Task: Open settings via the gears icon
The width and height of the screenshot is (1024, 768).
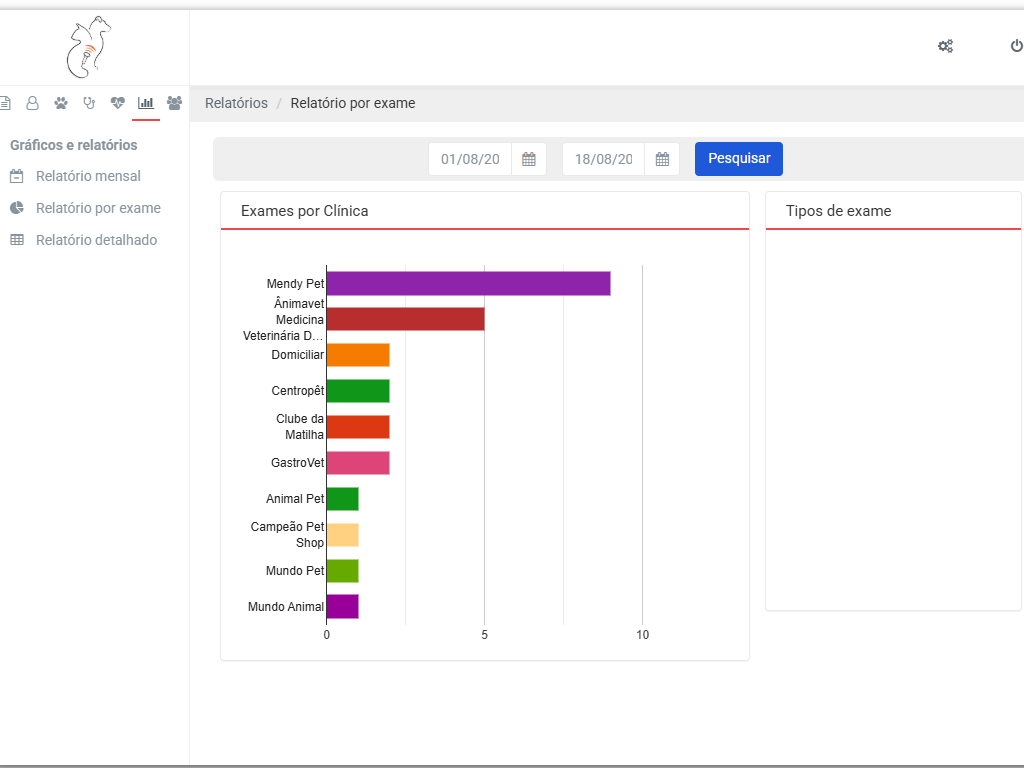Action: 945,46
